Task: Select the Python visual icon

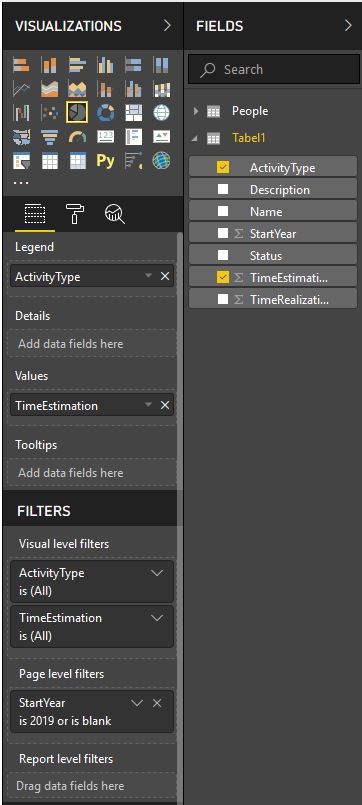Action: (105, 161)
